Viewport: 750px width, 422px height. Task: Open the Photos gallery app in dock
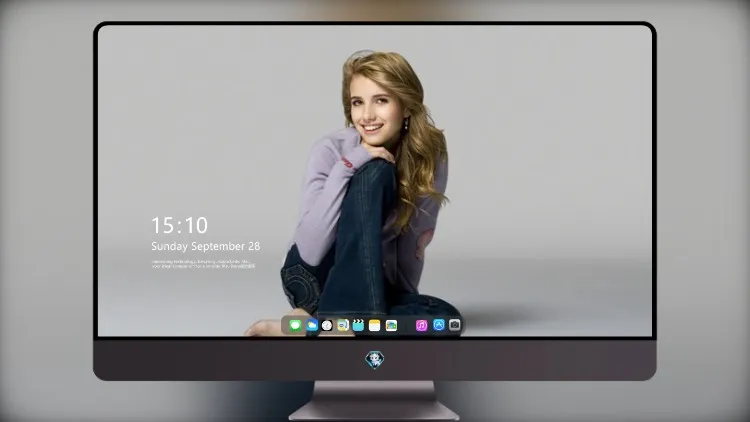[x=391, y=326]
